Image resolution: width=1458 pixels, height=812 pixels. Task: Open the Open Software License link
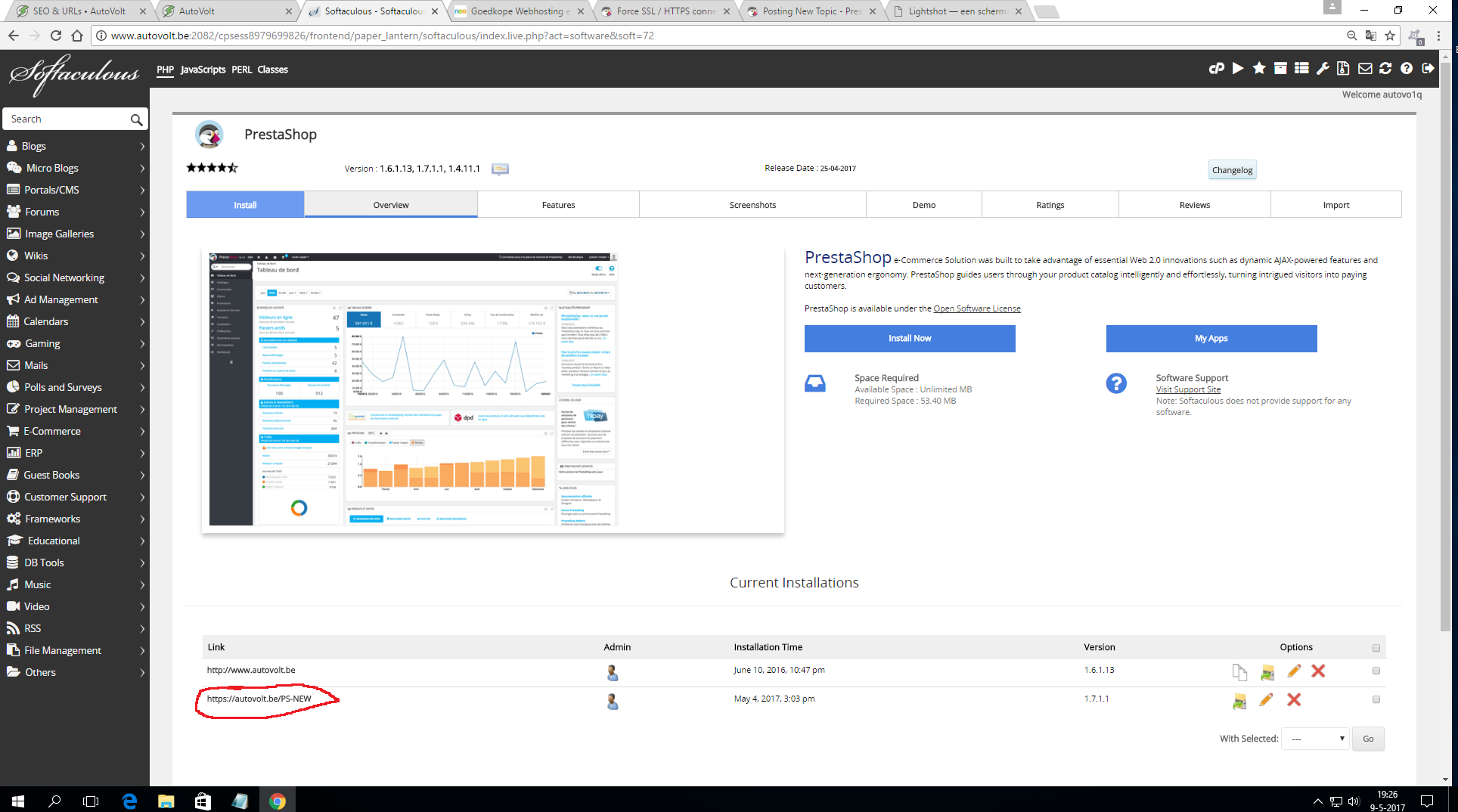coord(977,308)
